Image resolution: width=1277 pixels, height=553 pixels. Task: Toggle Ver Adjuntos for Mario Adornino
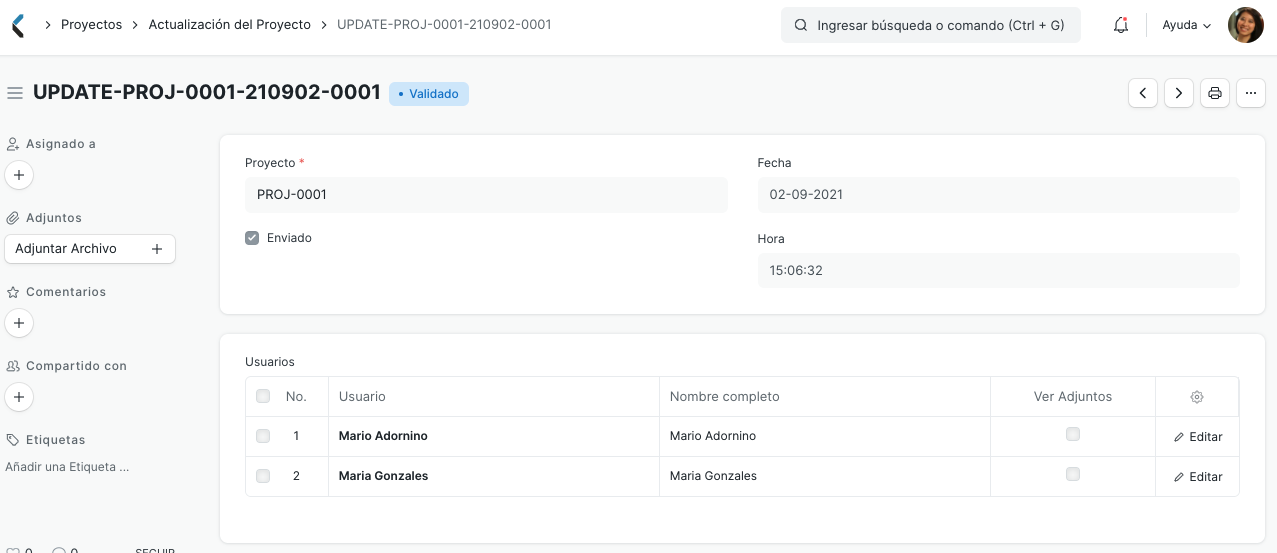[1073, 434]
